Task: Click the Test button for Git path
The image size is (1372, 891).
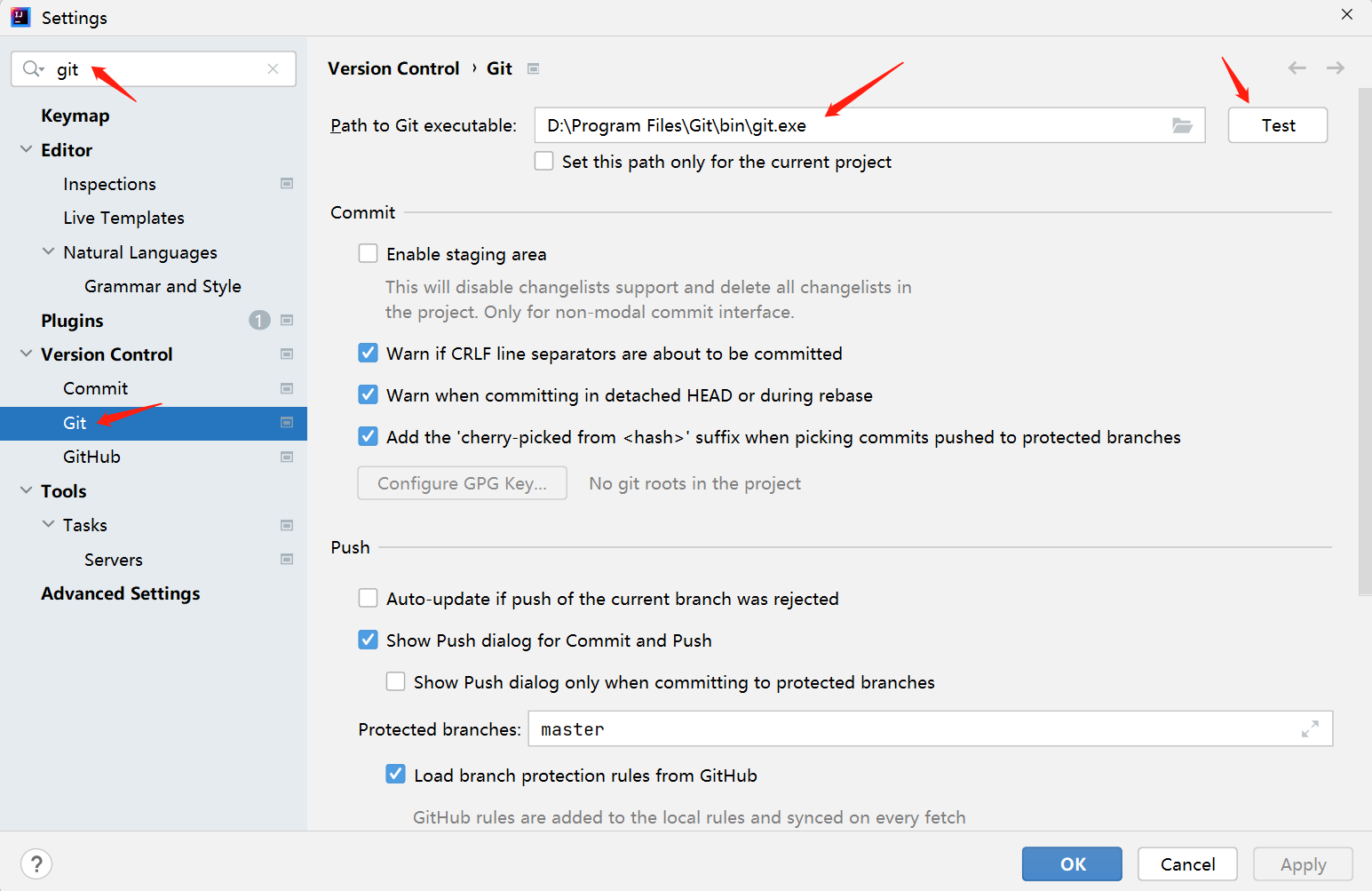Action: point(1277,125)
